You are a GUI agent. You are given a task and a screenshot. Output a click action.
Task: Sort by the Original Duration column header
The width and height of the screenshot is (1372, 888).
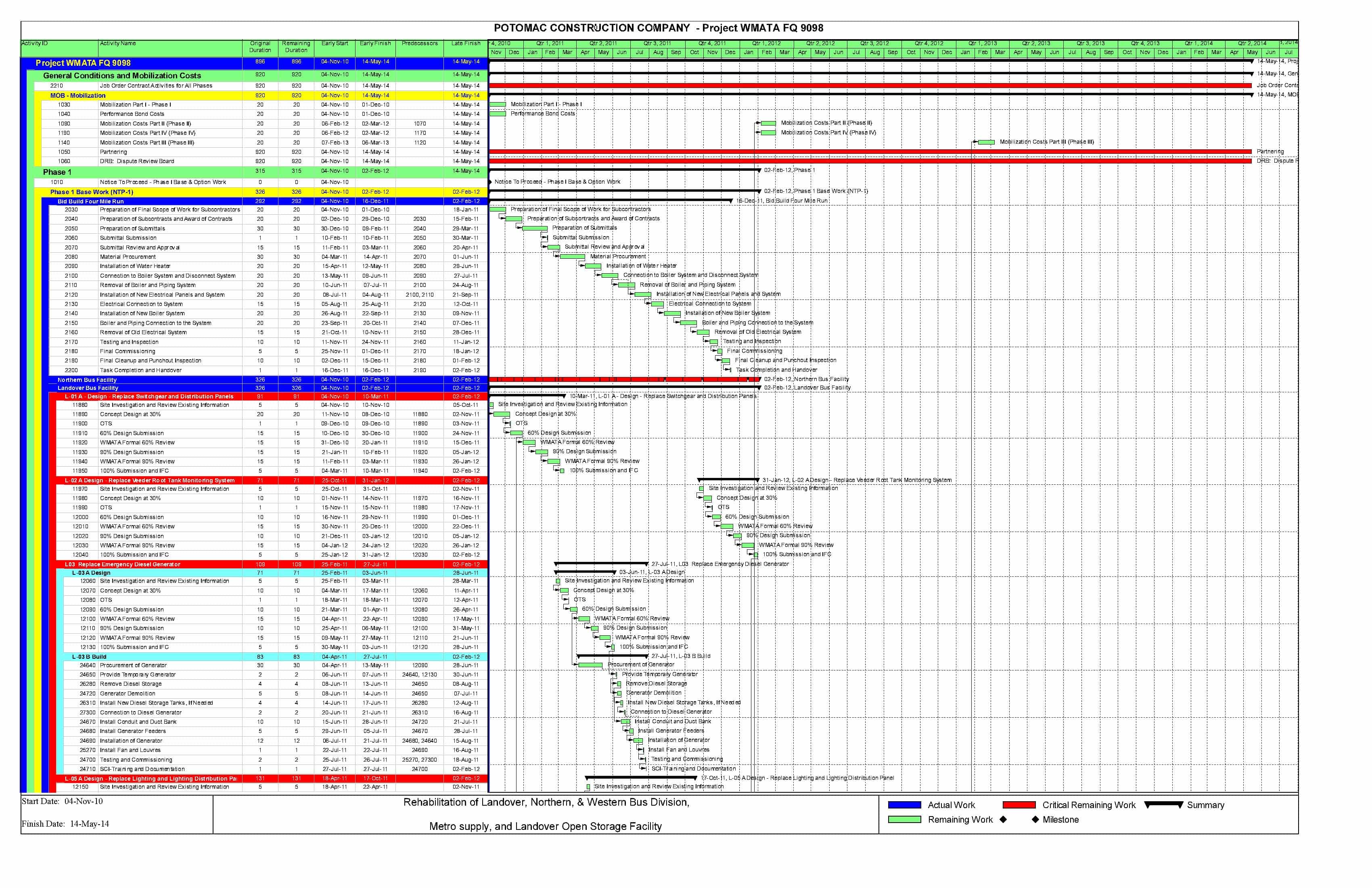click(x=260, y=48)
